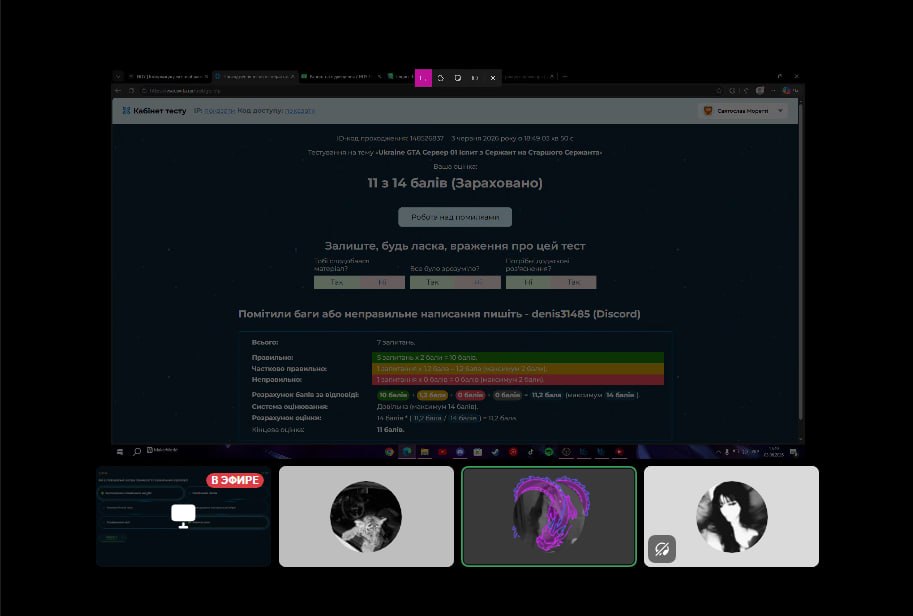The height and width of the screenshot is (616, 913).
Task: Open the browser tab list chevron
Action: 118,76
